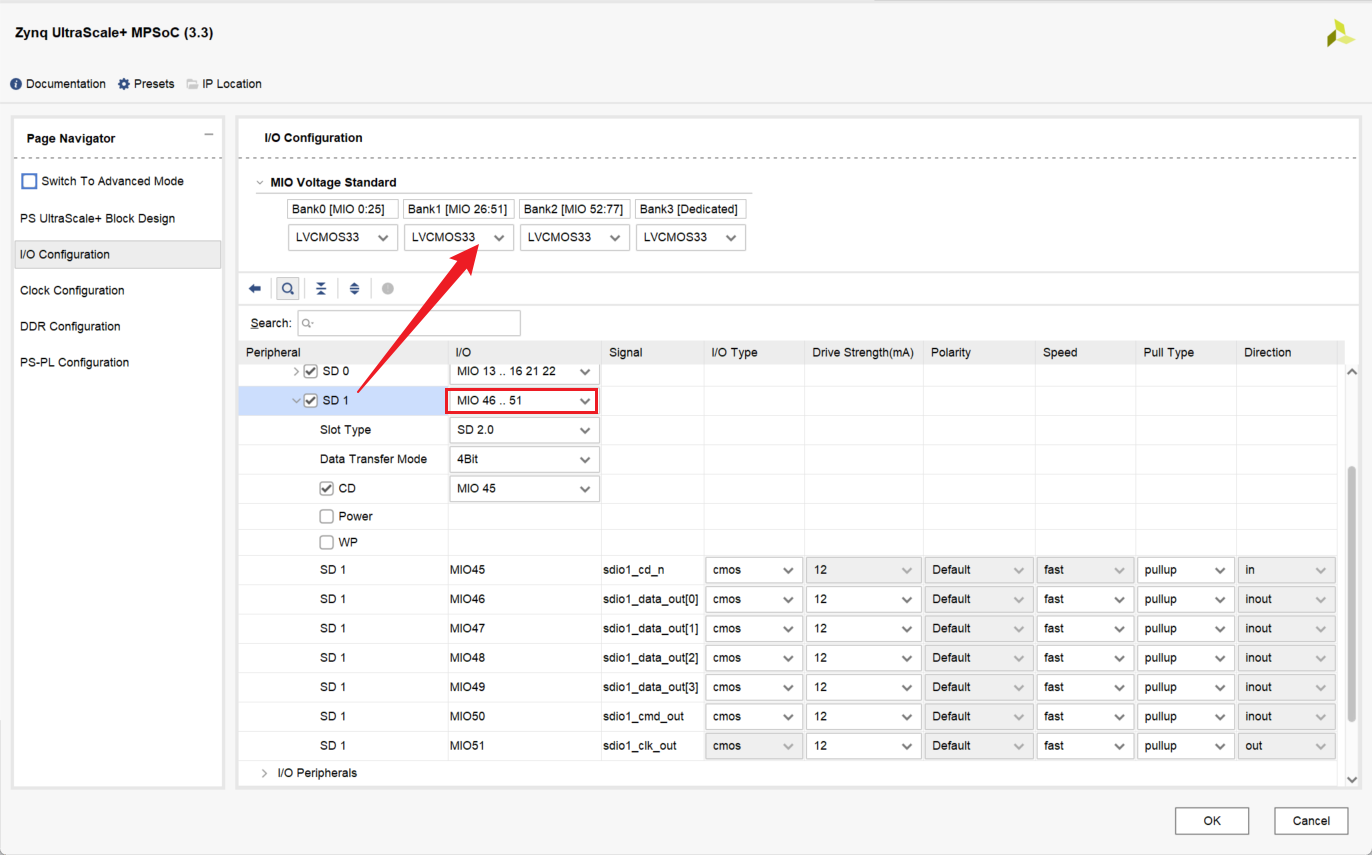Open MIO46 Drive Strength dropdown
The width and height of the screenshot is (1372, 855).
[863, 599]
